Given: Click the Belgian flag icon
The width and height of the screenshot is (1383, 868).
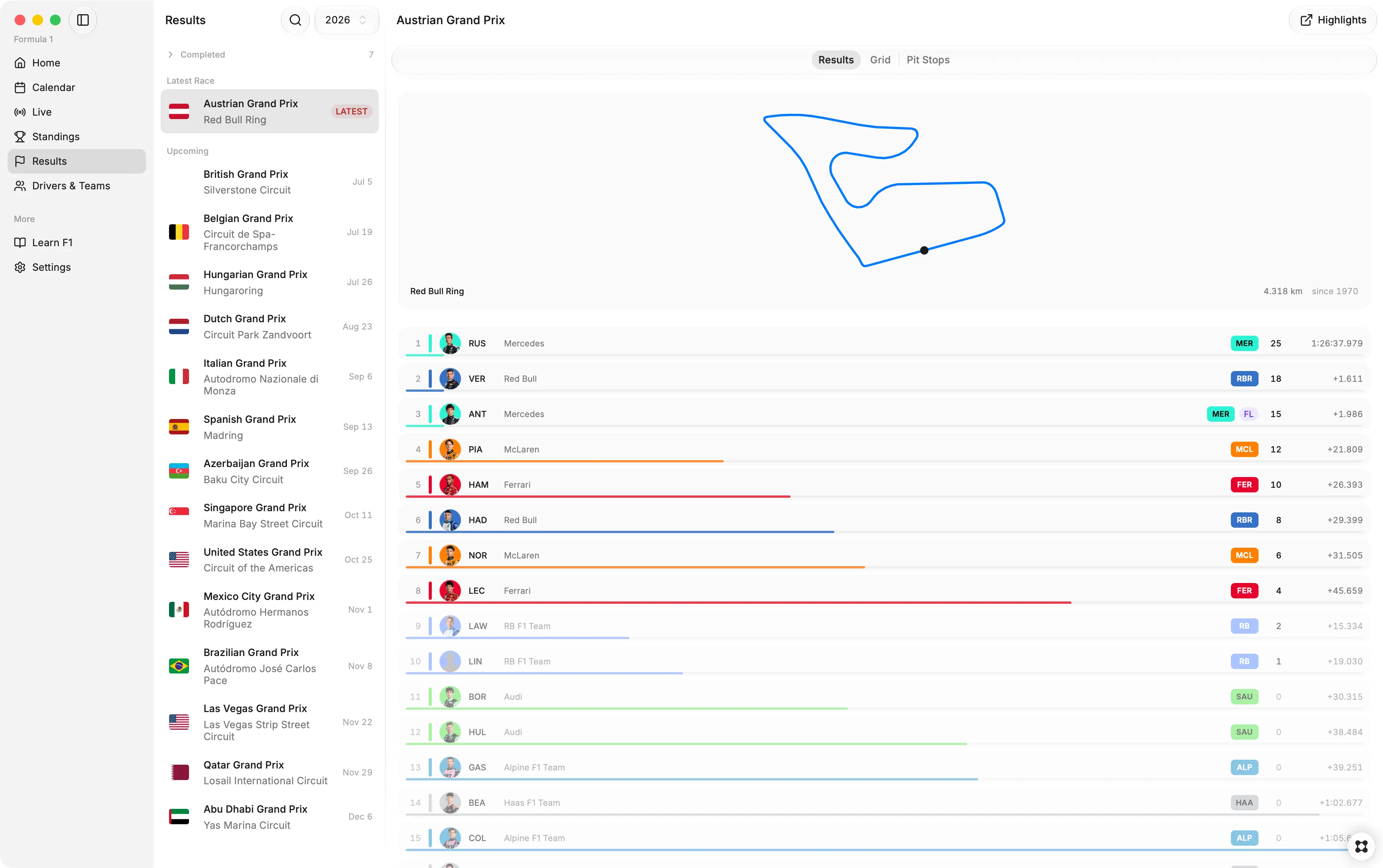Looking at the screenshot, I should [x=179, y=232].
